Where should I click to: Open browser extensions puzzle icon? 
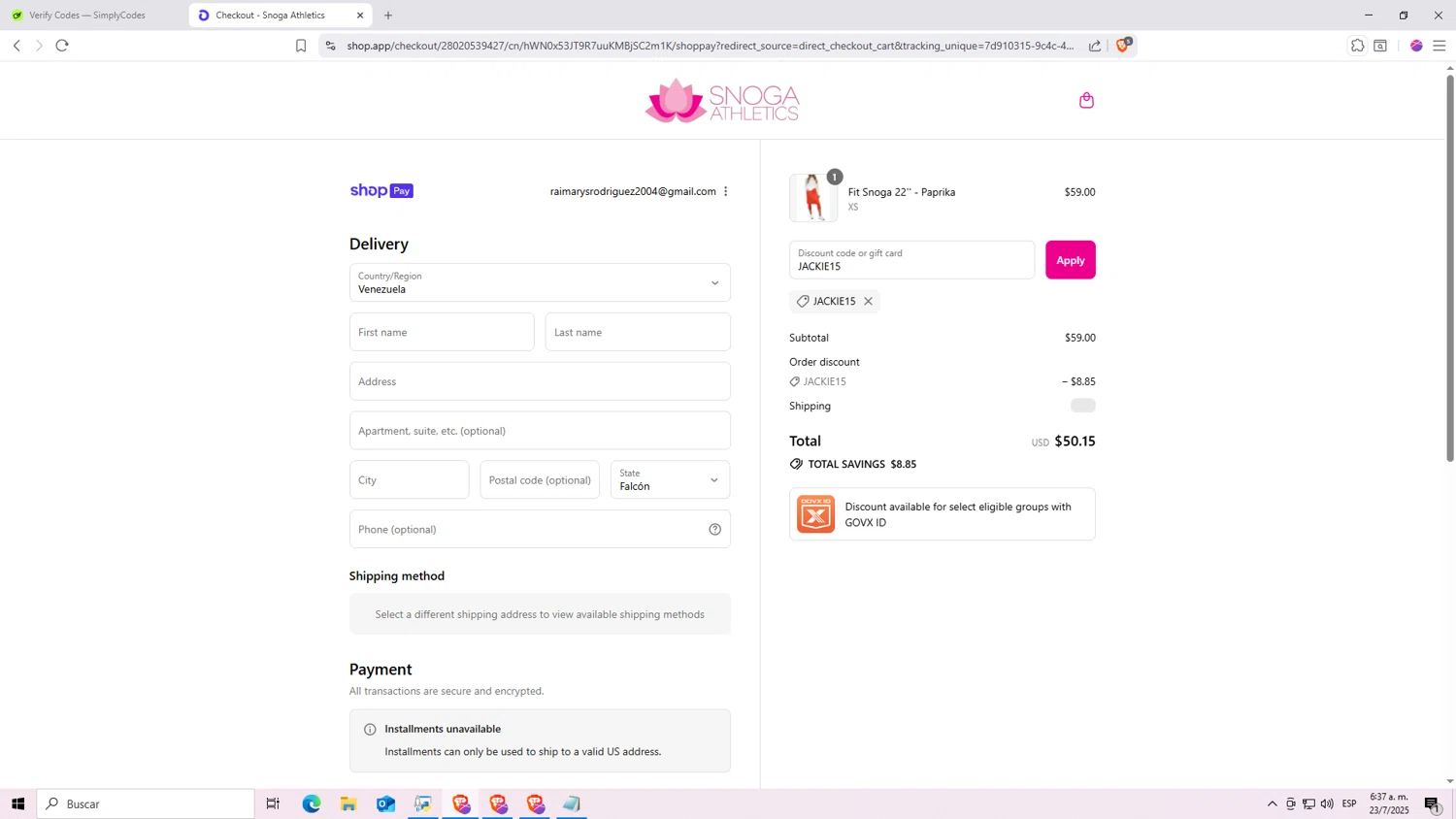point(1357,46)
